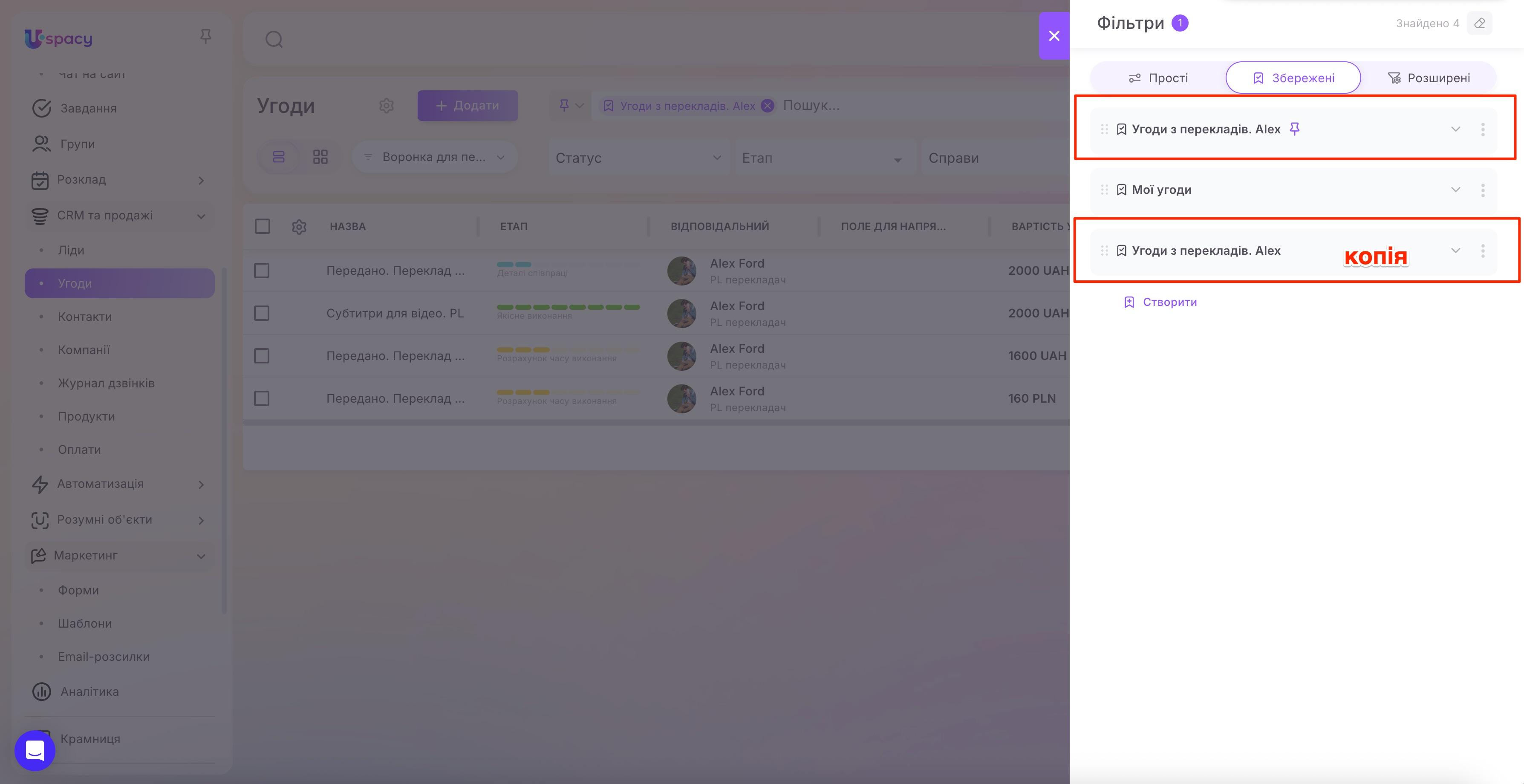Open the three-dot menu for the pinned 'Угоди з перекладів. Alex'
Image resolution: width=1524 pixels, height=784 pixels.
[1483, 130]
